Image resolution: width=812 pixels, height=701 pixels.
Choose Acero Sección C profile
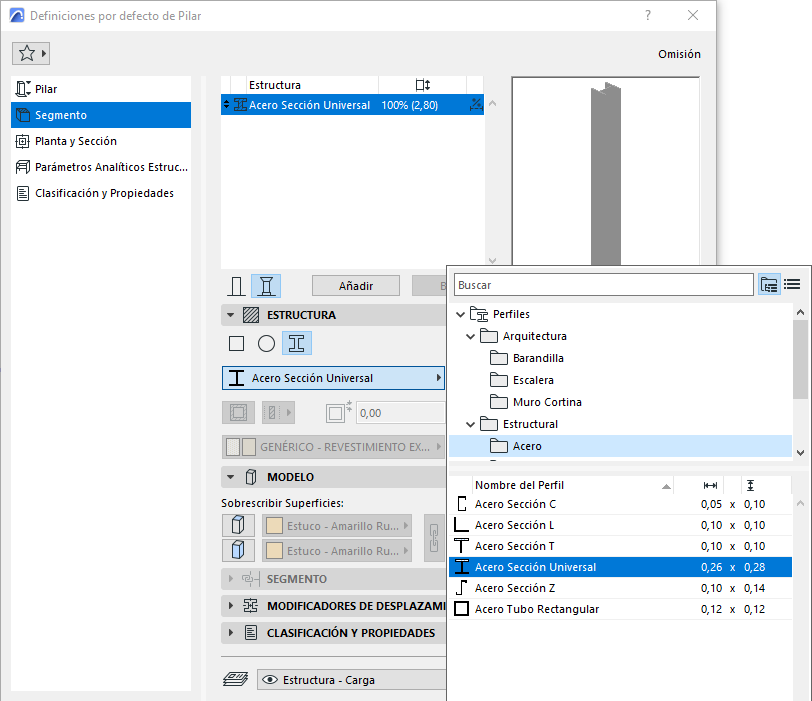[x=620, y=504]
